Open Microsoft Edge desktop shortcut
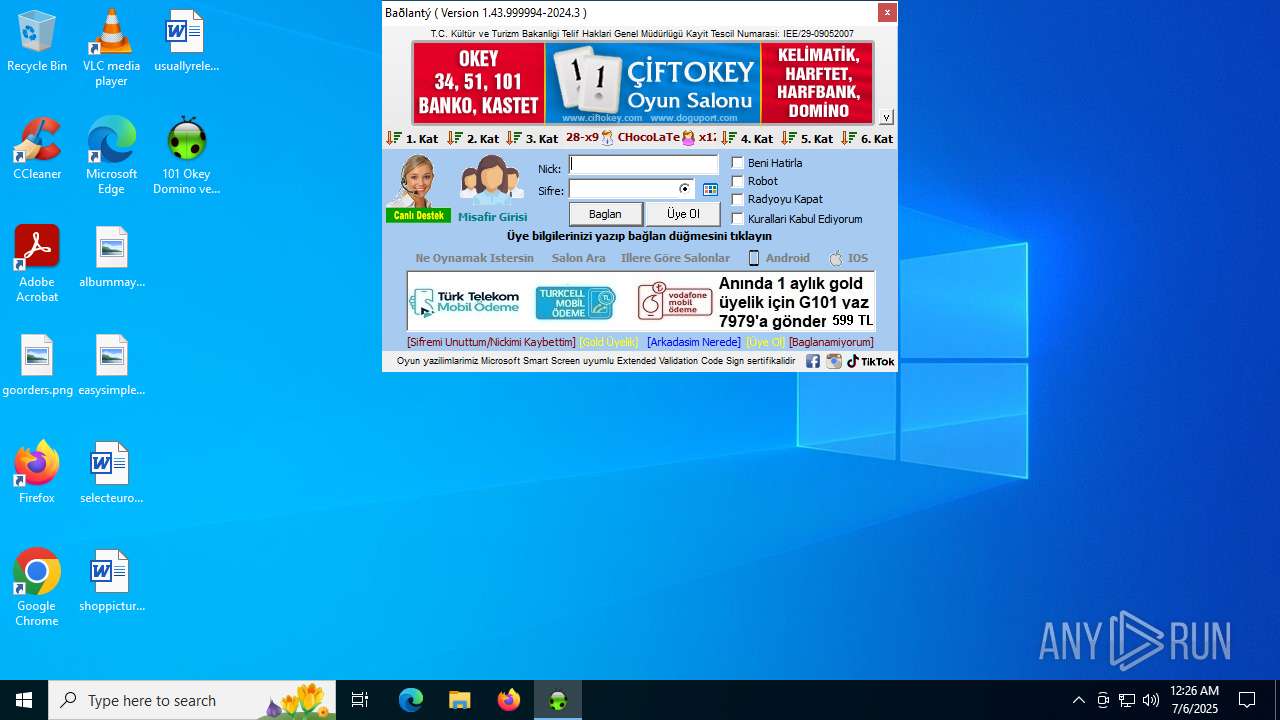Image resolution: width=1280 pixels, height=720 pixels. [x=111, y=155]
